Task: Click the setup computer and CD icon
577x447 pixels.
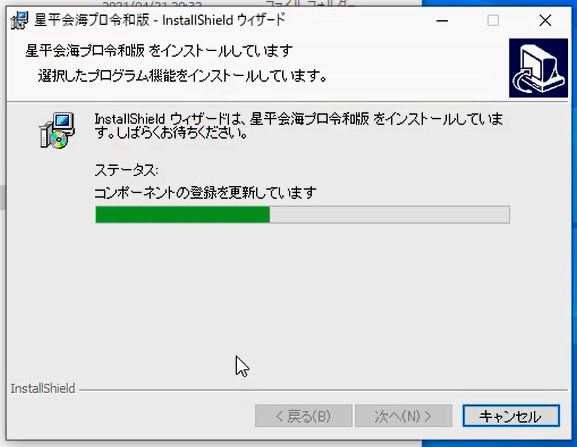Action: click(57, 131)
